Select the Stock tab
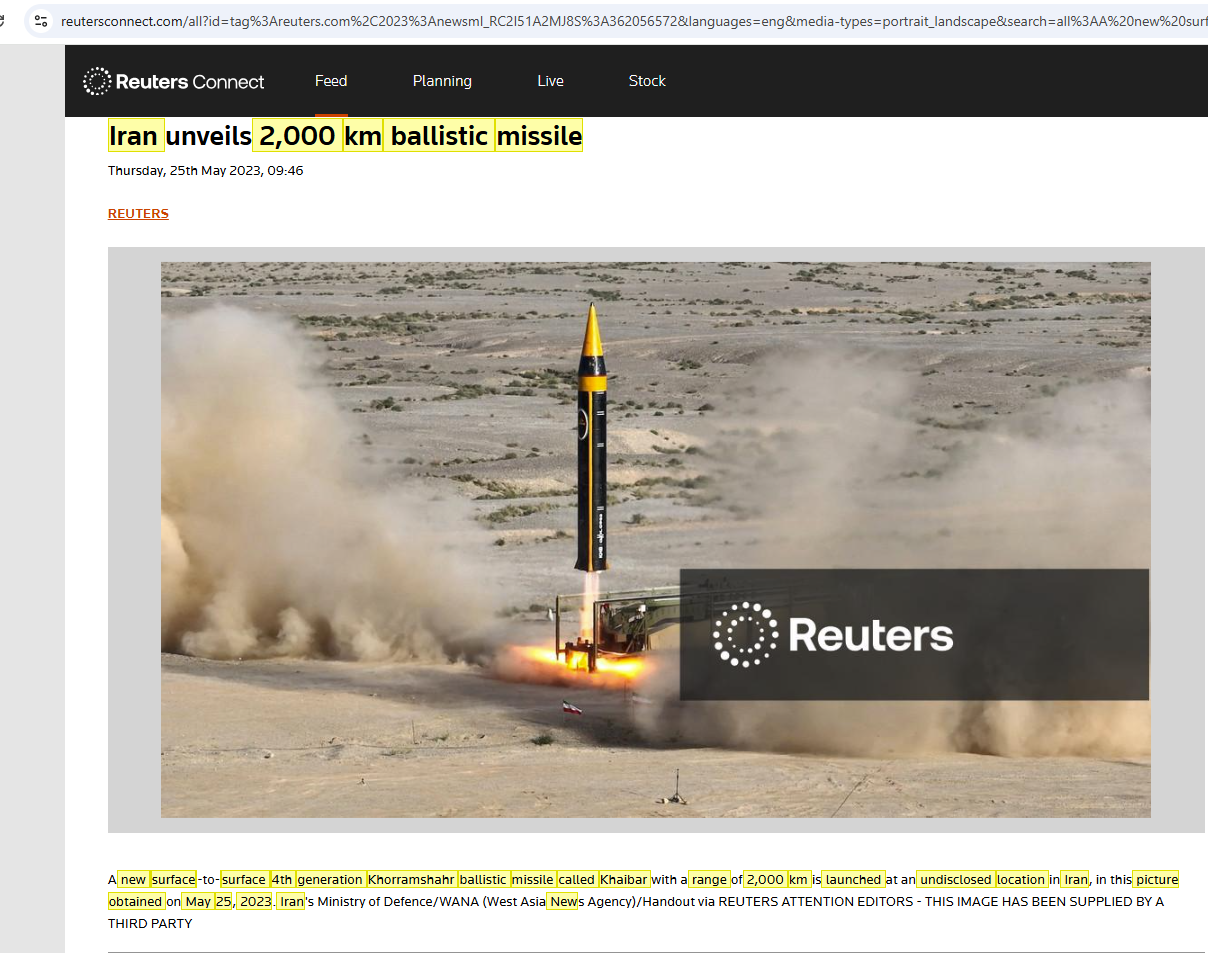 [647, 81]
